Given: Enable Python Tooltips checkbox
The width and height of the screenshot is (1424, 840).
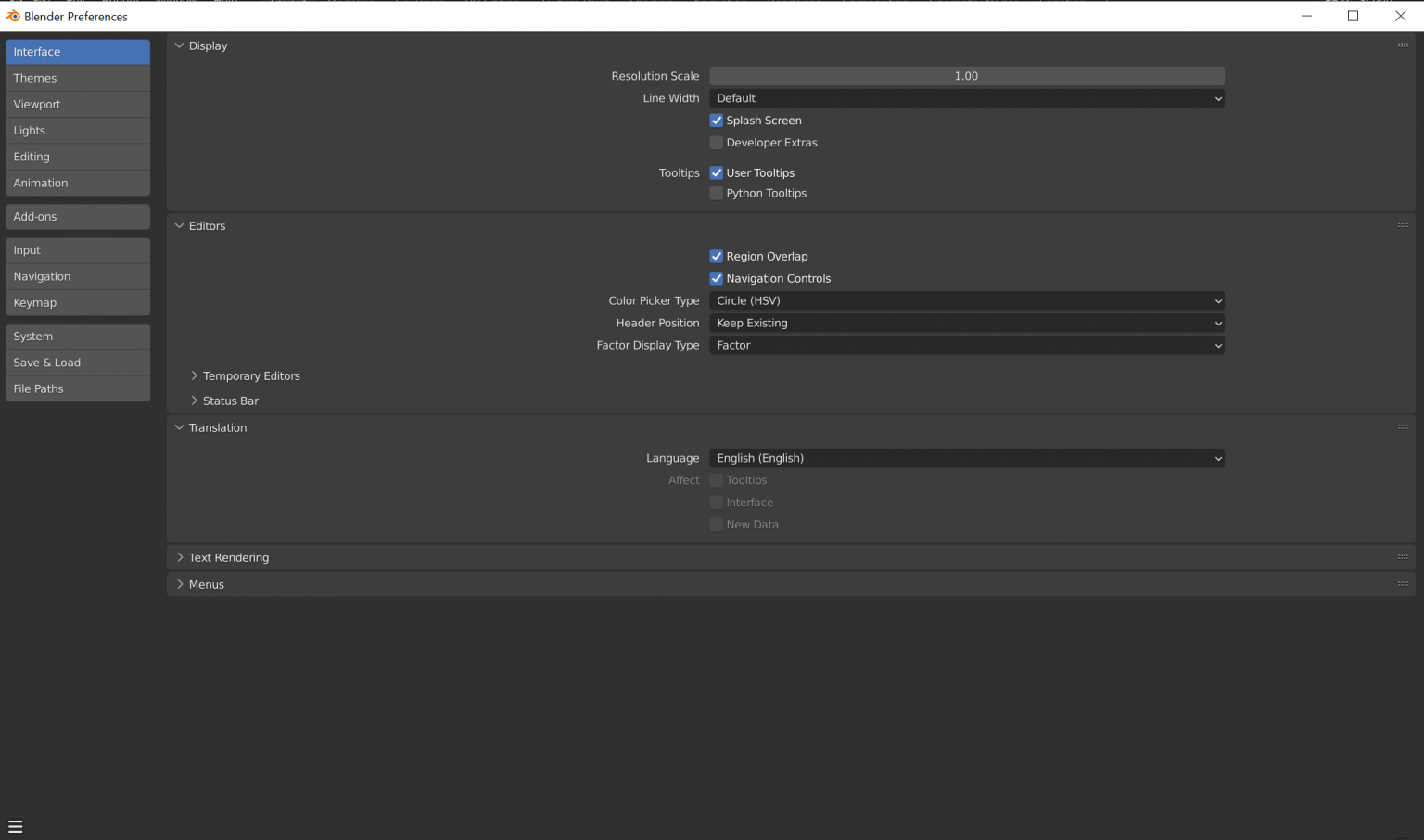Looking at the screenshot, I should [716, 193].
